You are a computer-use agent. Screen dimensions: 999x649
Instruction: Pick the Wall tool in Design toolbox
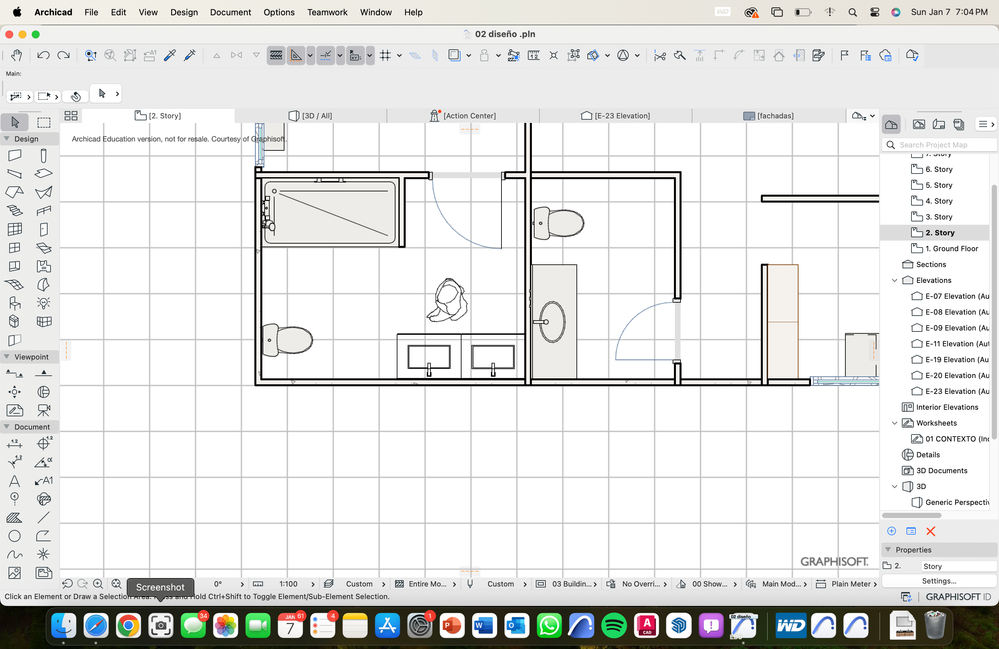coord(15,156)
